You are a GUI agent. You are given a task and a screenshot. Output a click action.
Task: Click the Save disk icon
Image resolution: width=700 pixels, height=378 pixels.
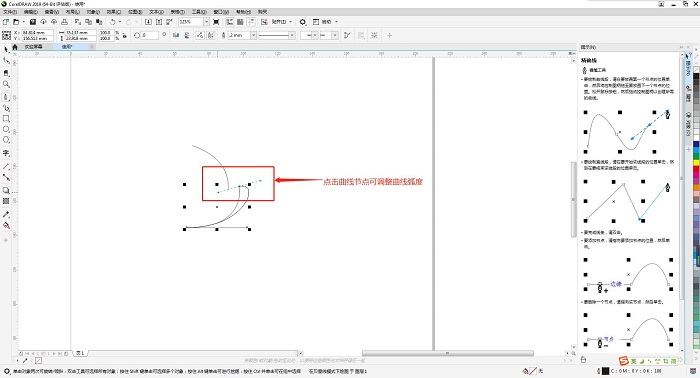(33, 22)
